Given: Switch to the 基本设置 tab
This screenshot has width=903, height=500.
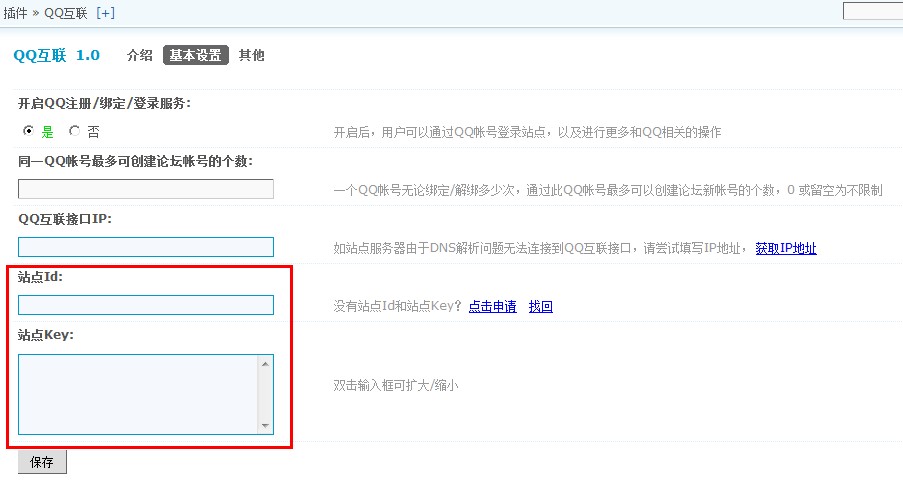Looking at the screenshot, I should tap(196, 55).
